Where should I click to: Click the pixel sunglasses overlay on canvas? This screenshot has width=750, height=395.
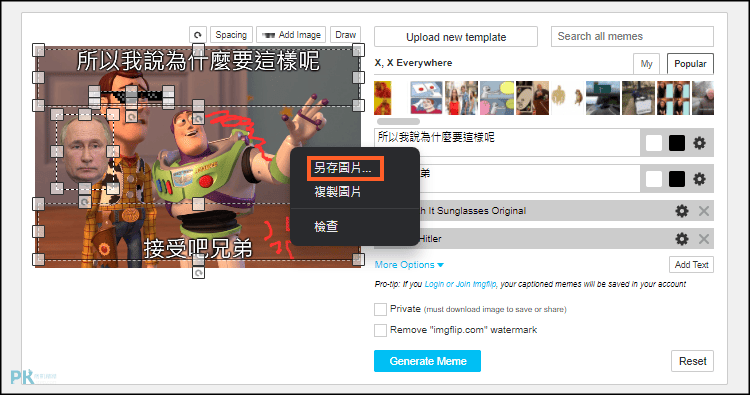[132, 96]
